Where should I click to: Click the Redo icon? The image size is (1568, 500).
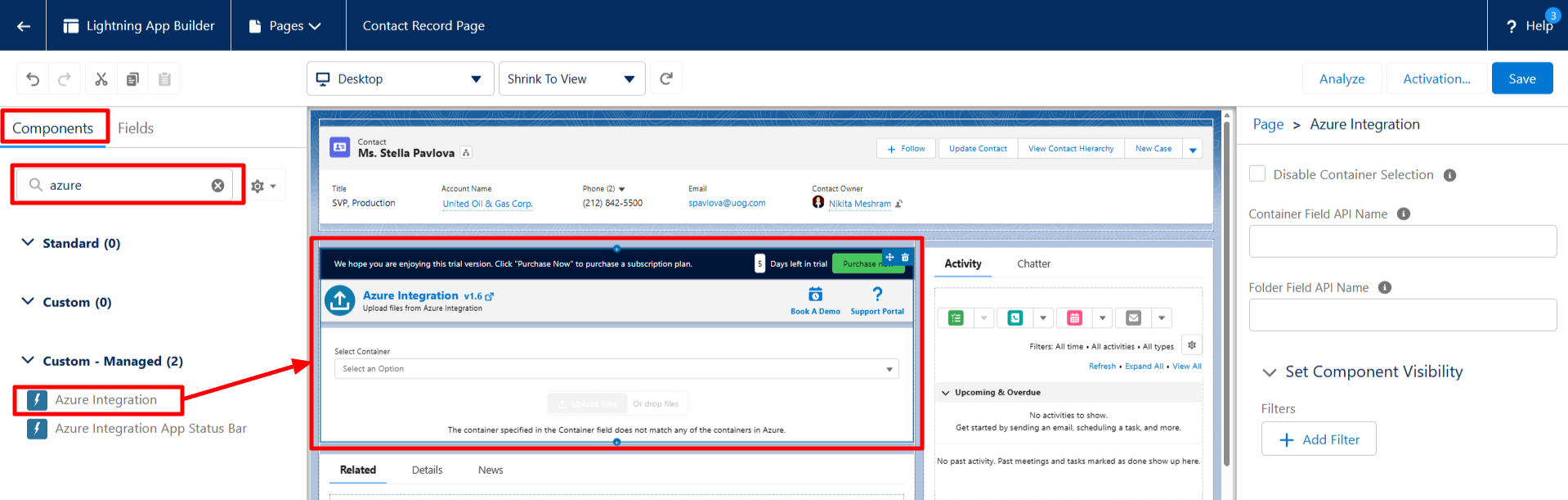[x=65, y=79]
